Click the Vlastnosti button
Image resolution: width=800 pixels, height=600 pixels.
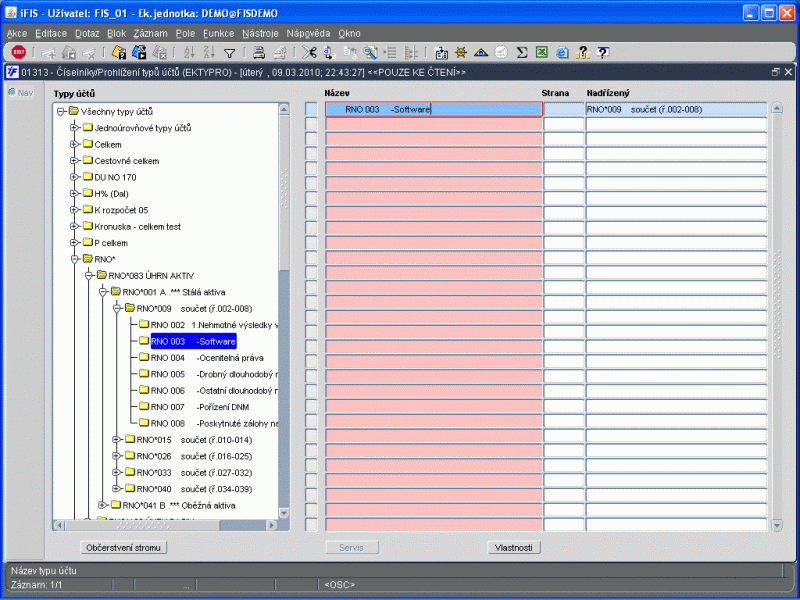(514, 547)
